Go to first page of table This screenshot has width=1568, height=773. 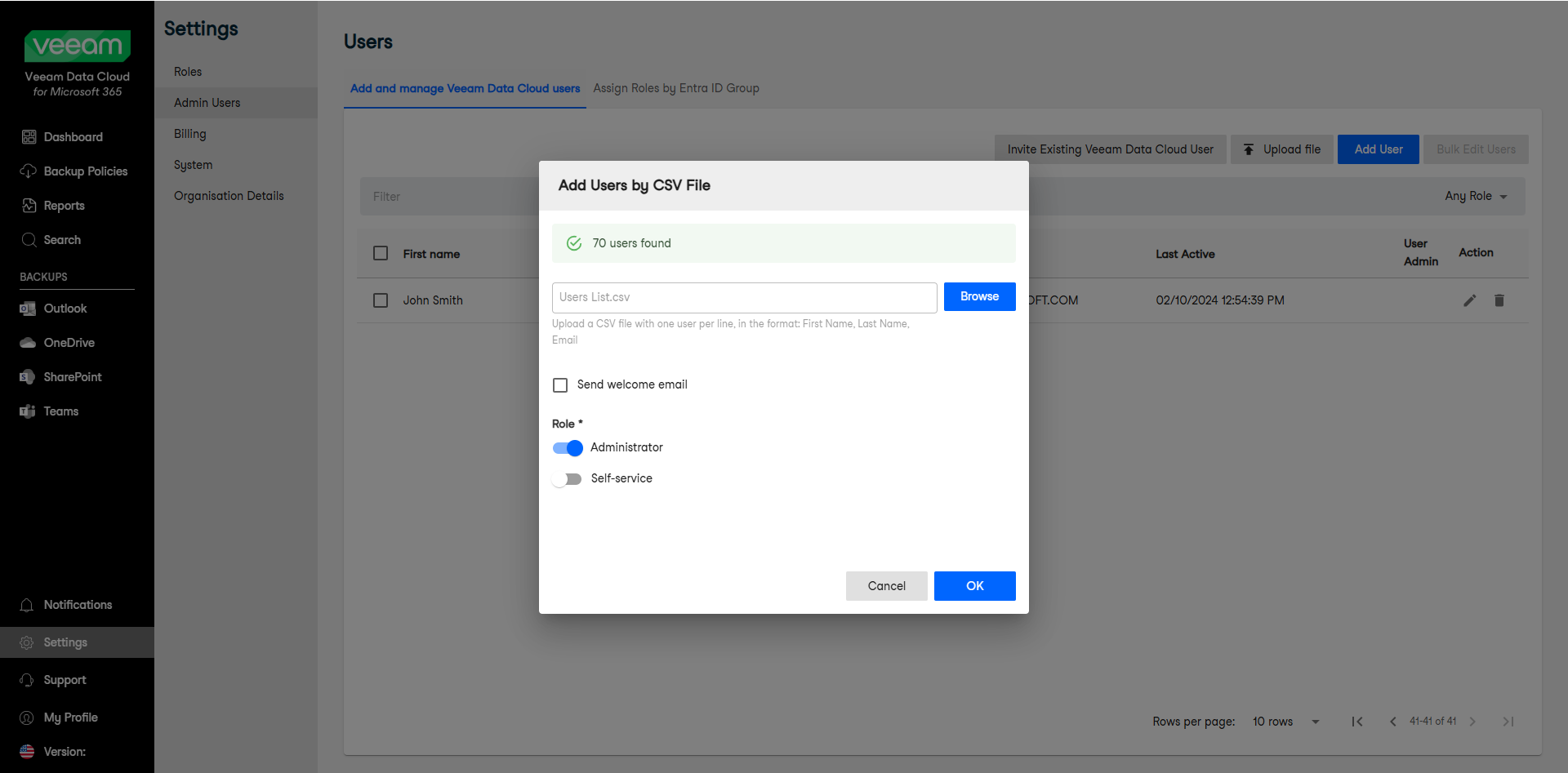1357,722
